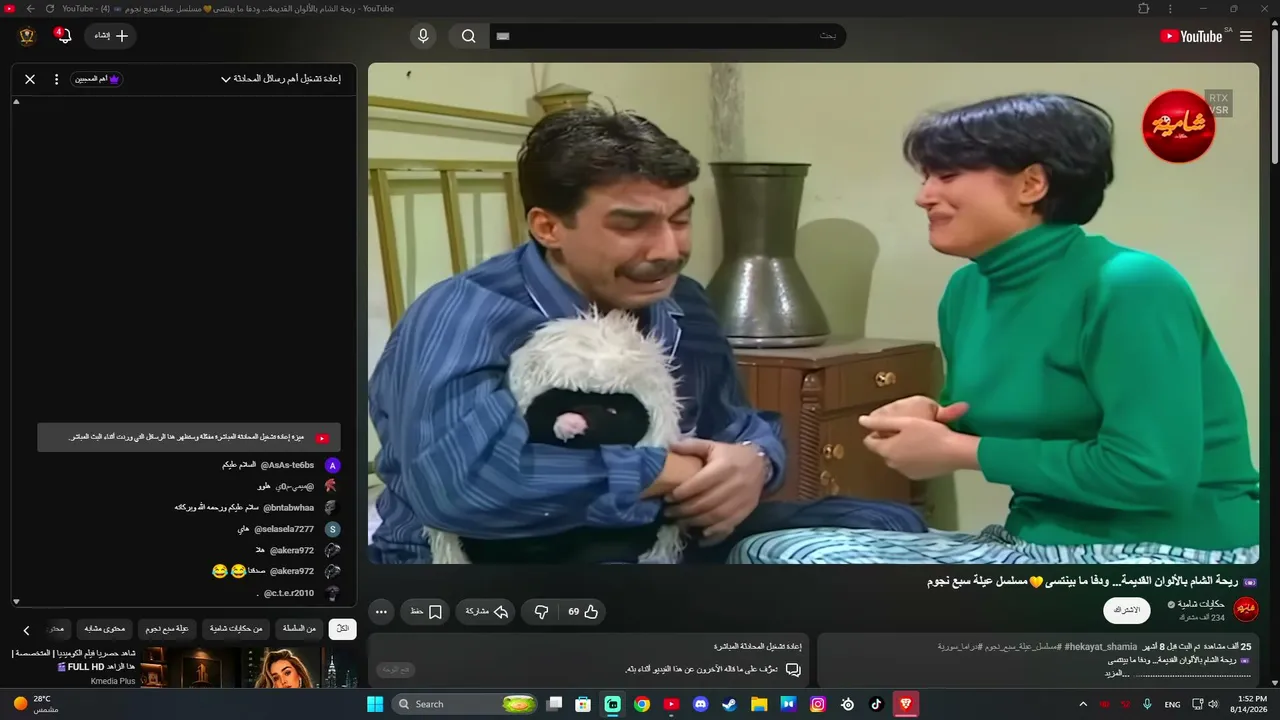Expand the description with المزيد
This screenshot has height=720, width=1280.
[1118, 673]
